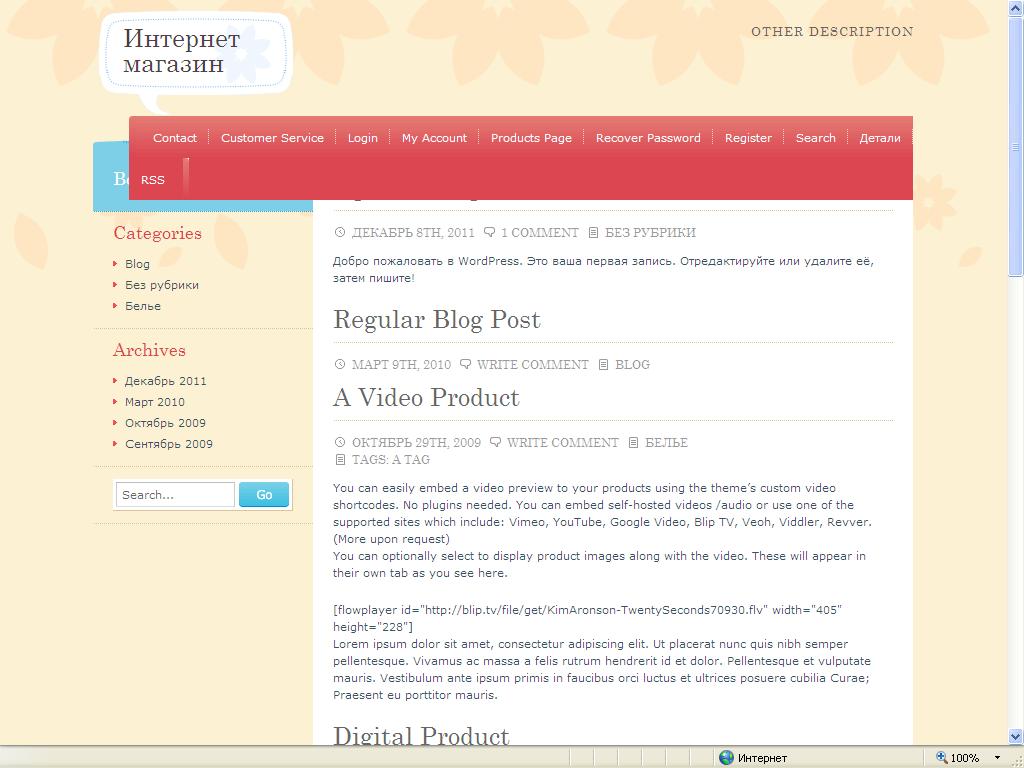Click БЕЛЬЕ category under A Video Product
The height and width of the screenshot is (768, 1024).
(x=666, y=442)
